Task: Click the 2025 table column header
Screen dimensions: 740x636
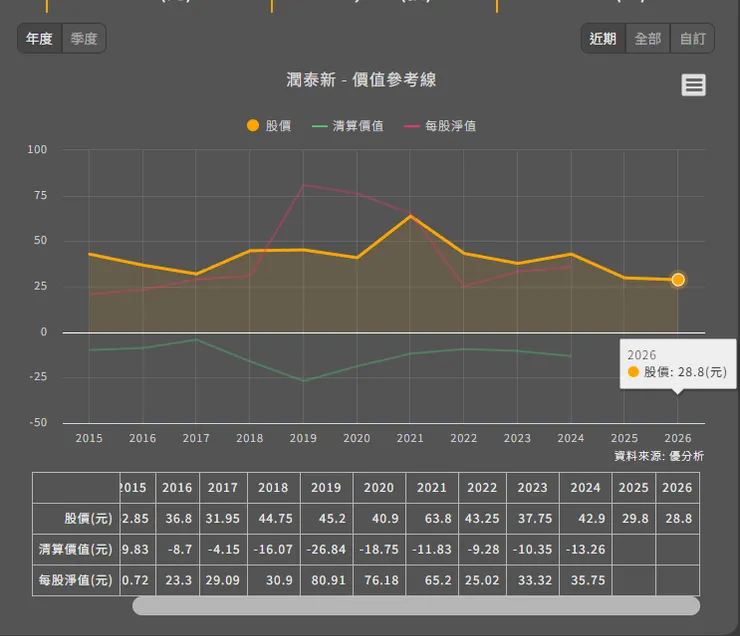Action: click(634, 487)
